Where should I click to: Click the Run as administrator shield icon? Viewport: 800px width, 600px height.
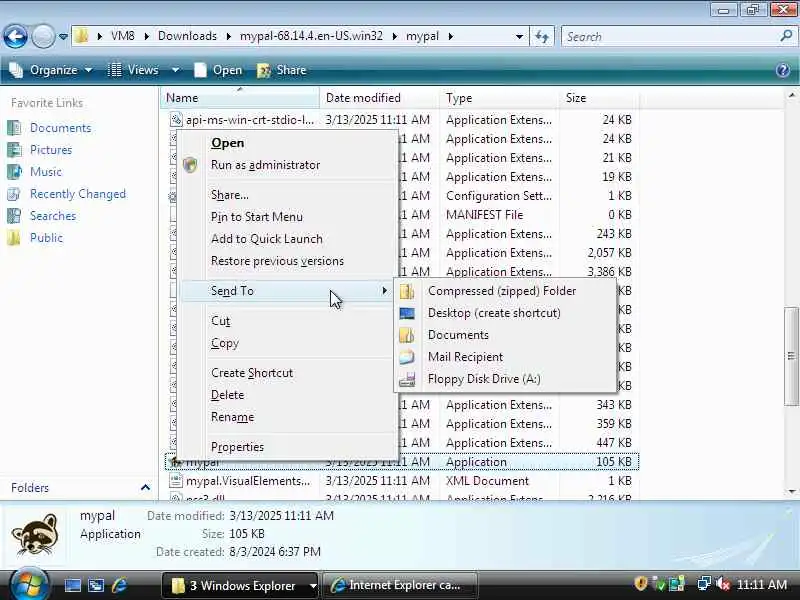[190, 165]
